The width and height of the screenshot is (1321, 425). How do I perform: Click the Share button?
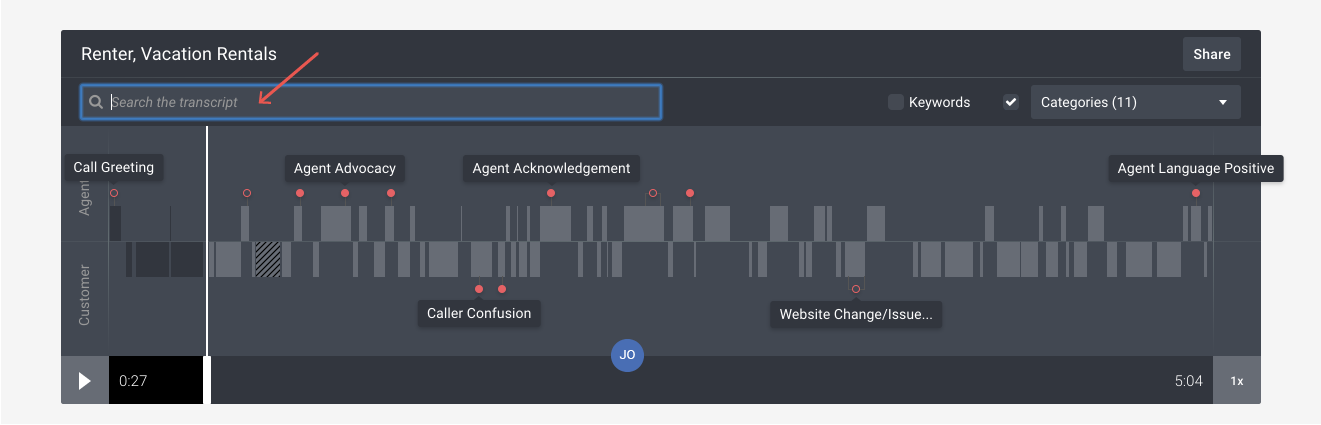(x=1211, y=54)
